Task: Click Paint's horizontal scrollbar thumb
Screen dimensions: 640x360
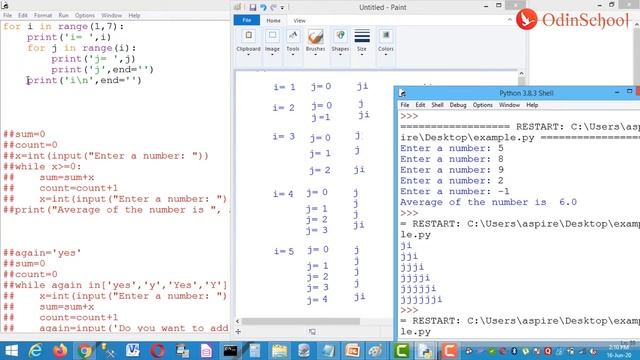Action: click(x=301, y=321)
